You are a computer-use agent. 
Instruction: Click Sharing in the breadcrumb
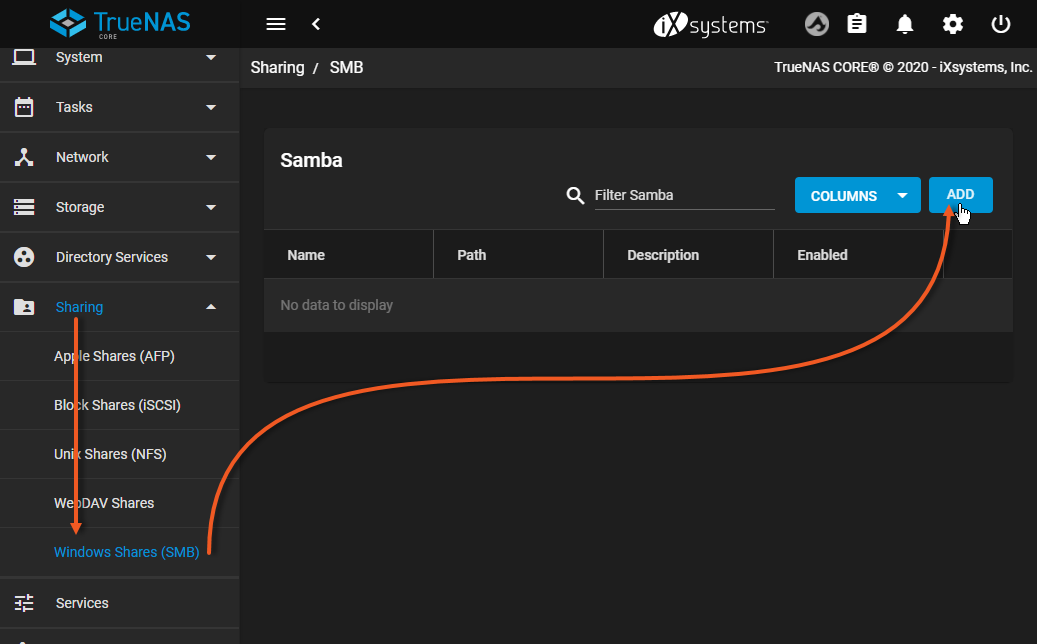[277, 67]
